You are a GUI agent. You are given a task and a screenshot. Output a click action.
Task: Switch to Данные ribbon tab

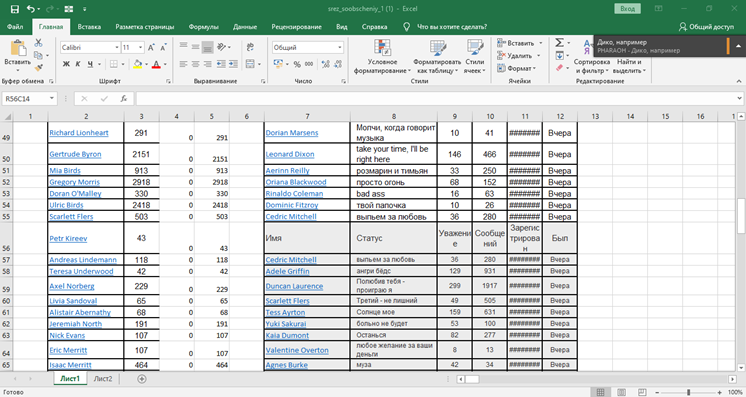point(245,27)
